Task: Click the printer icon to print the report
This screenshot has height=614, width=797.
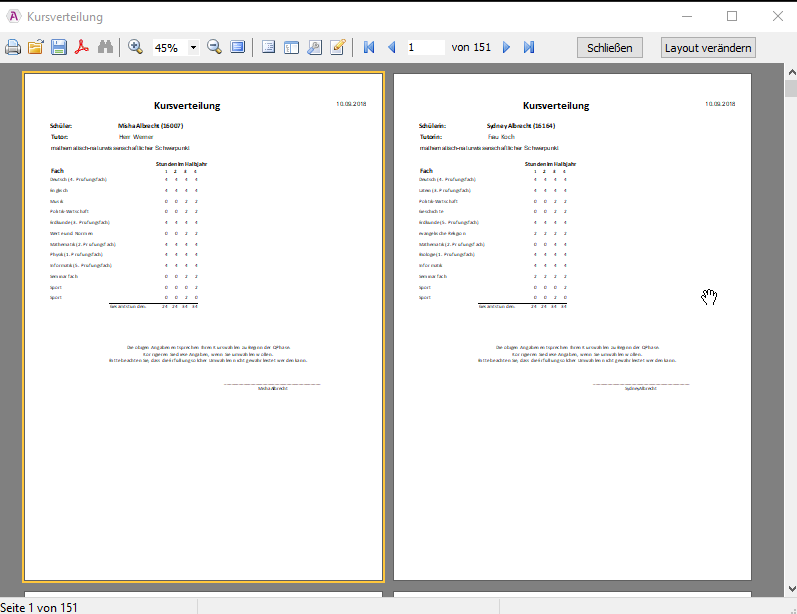Action: pyautogui.click(x=13, y=47)
